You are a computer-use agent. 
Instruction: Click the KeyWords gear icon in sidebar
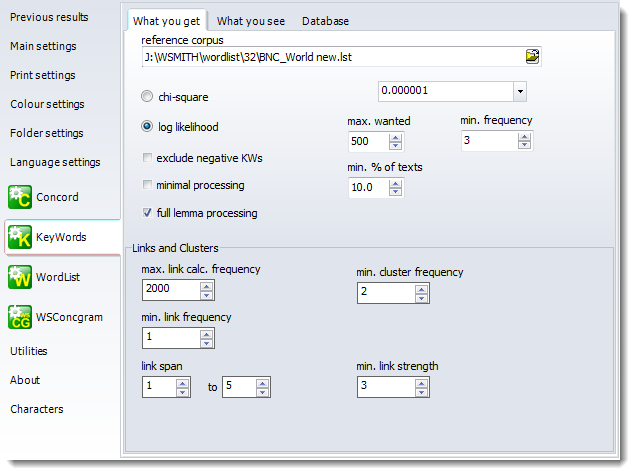[x=19, y=237]
